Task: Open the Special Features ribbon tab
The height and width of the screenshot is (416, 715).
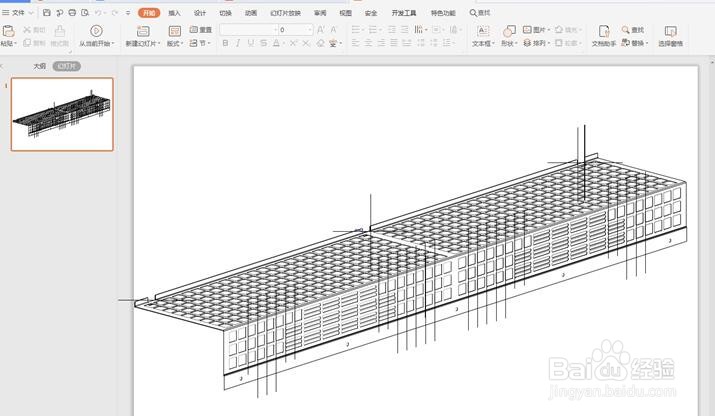Action: 443,13
